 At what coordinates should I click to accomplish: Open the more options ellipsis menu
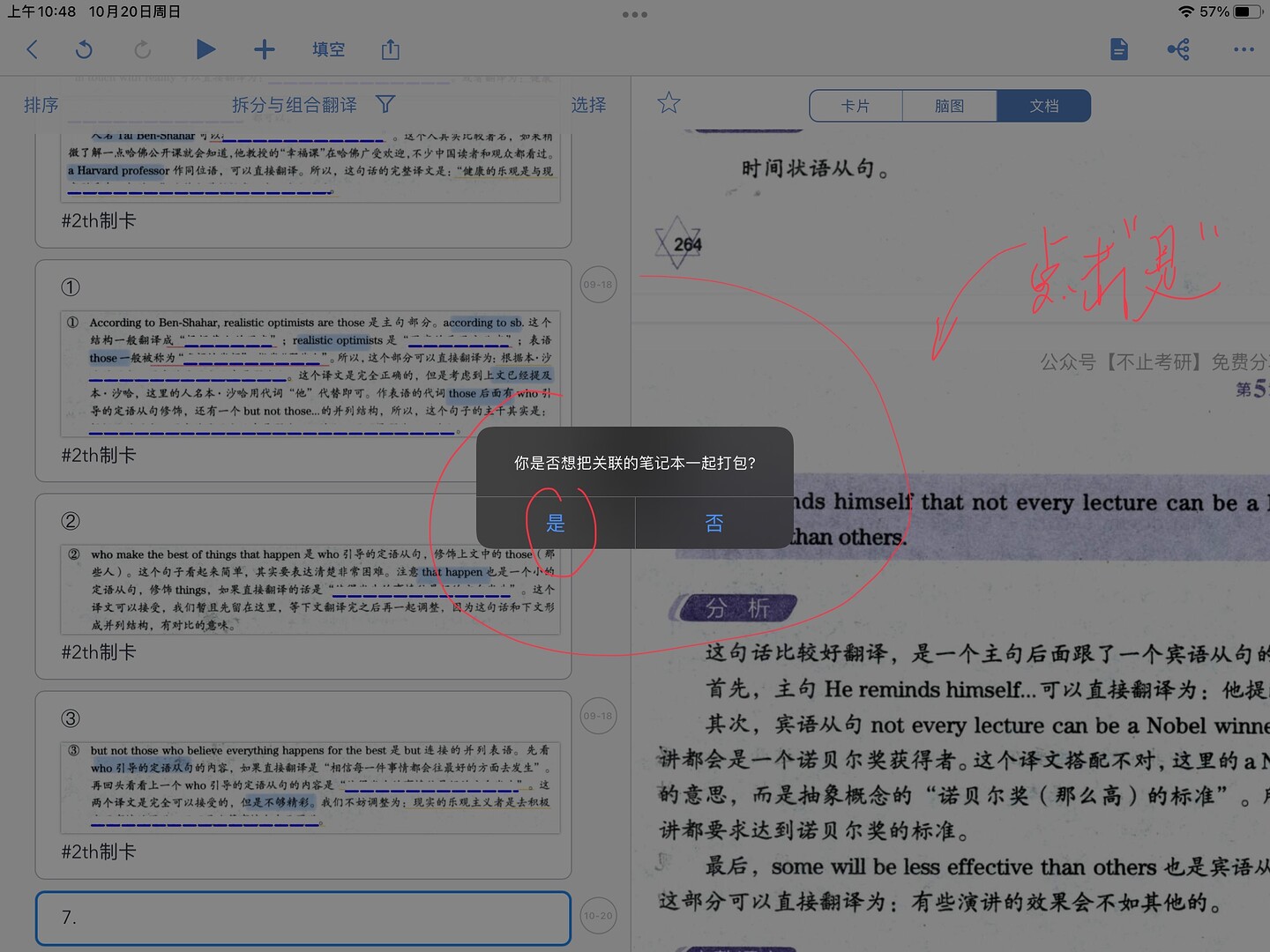click(1244, 49)
